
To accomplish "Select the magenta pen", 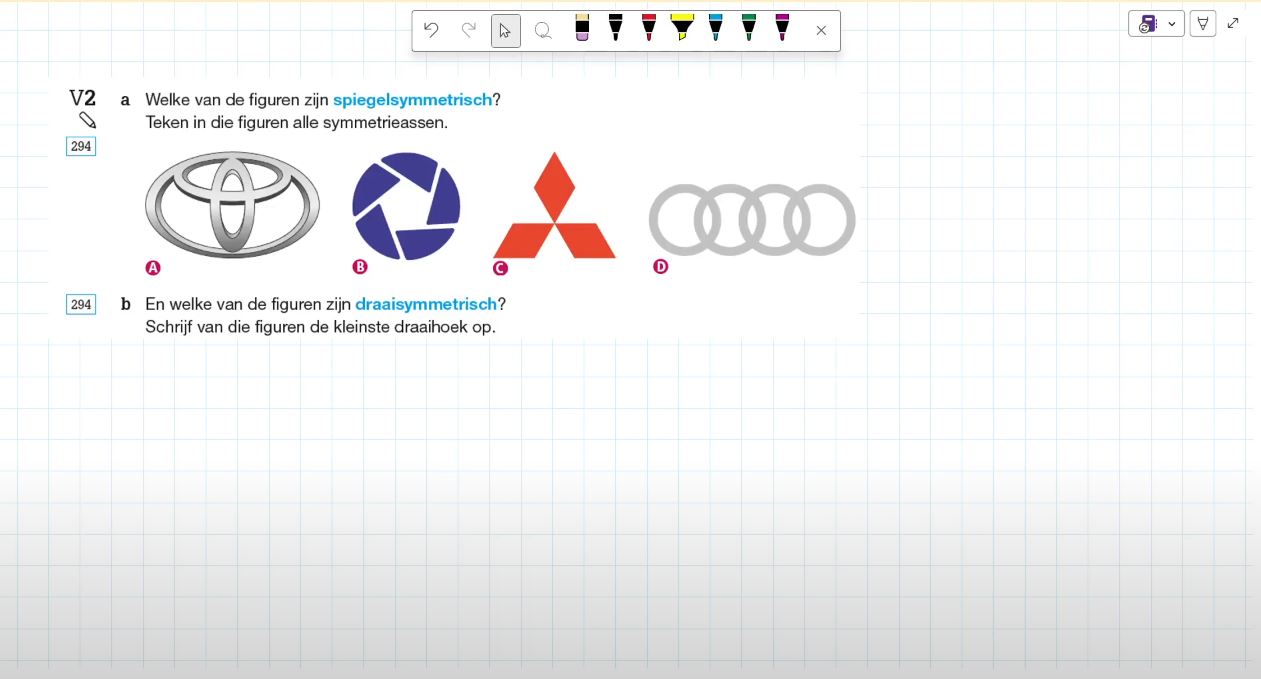I will 782,28.
